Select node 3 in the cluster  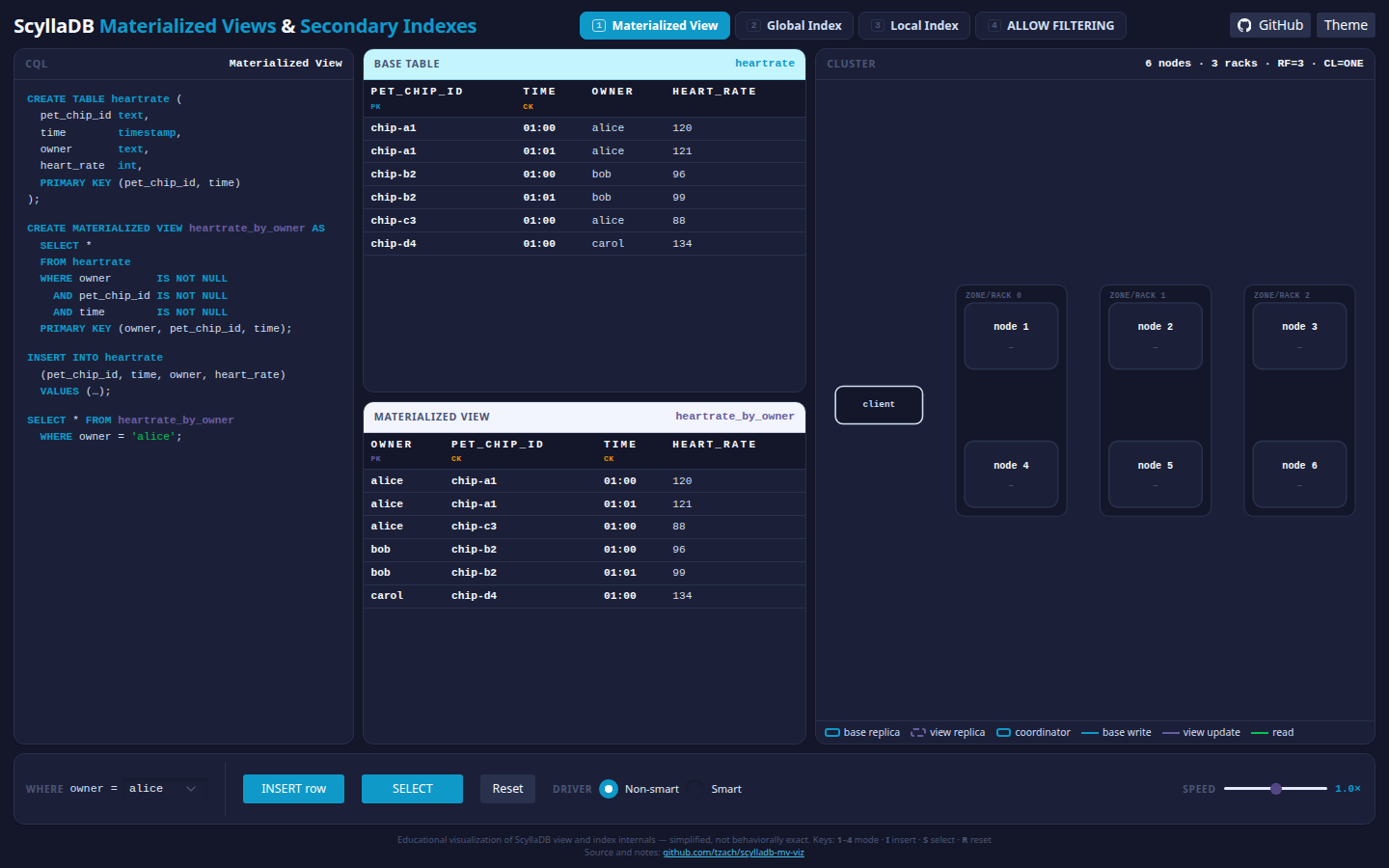point(1299,336)
